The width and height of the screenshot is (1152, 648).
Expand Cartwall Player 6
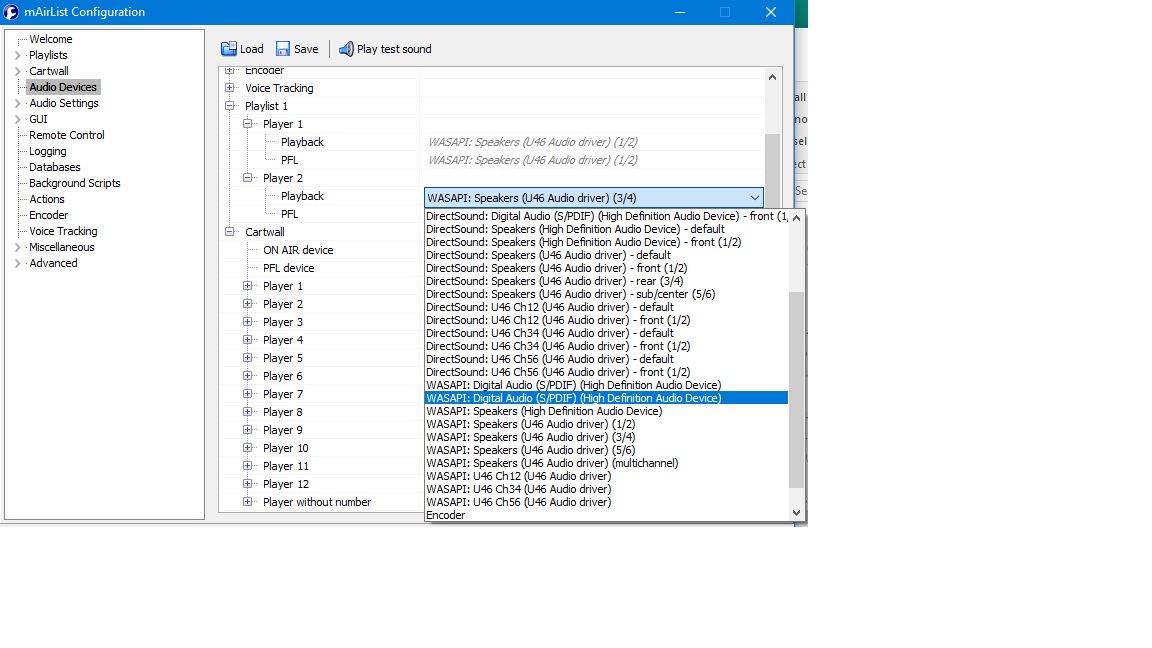(248, 376)
